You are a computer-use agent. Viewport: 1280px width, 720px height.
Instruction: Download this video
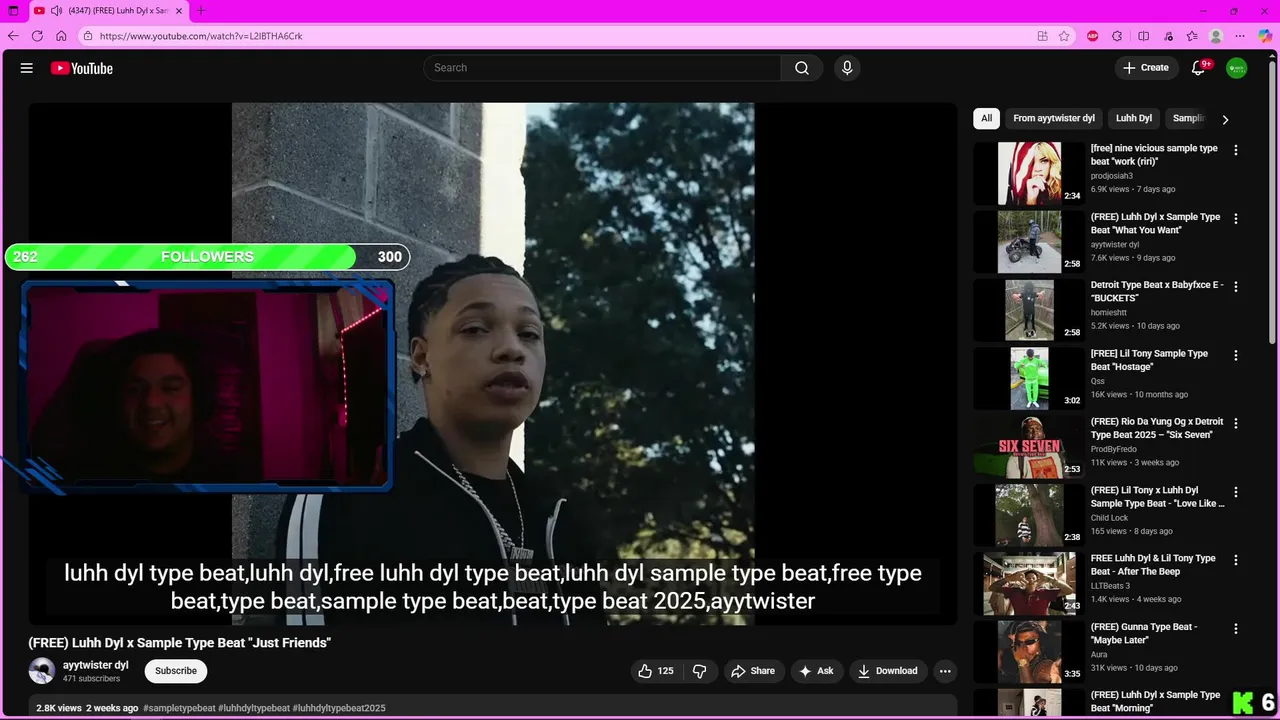[x=888, y=671]
